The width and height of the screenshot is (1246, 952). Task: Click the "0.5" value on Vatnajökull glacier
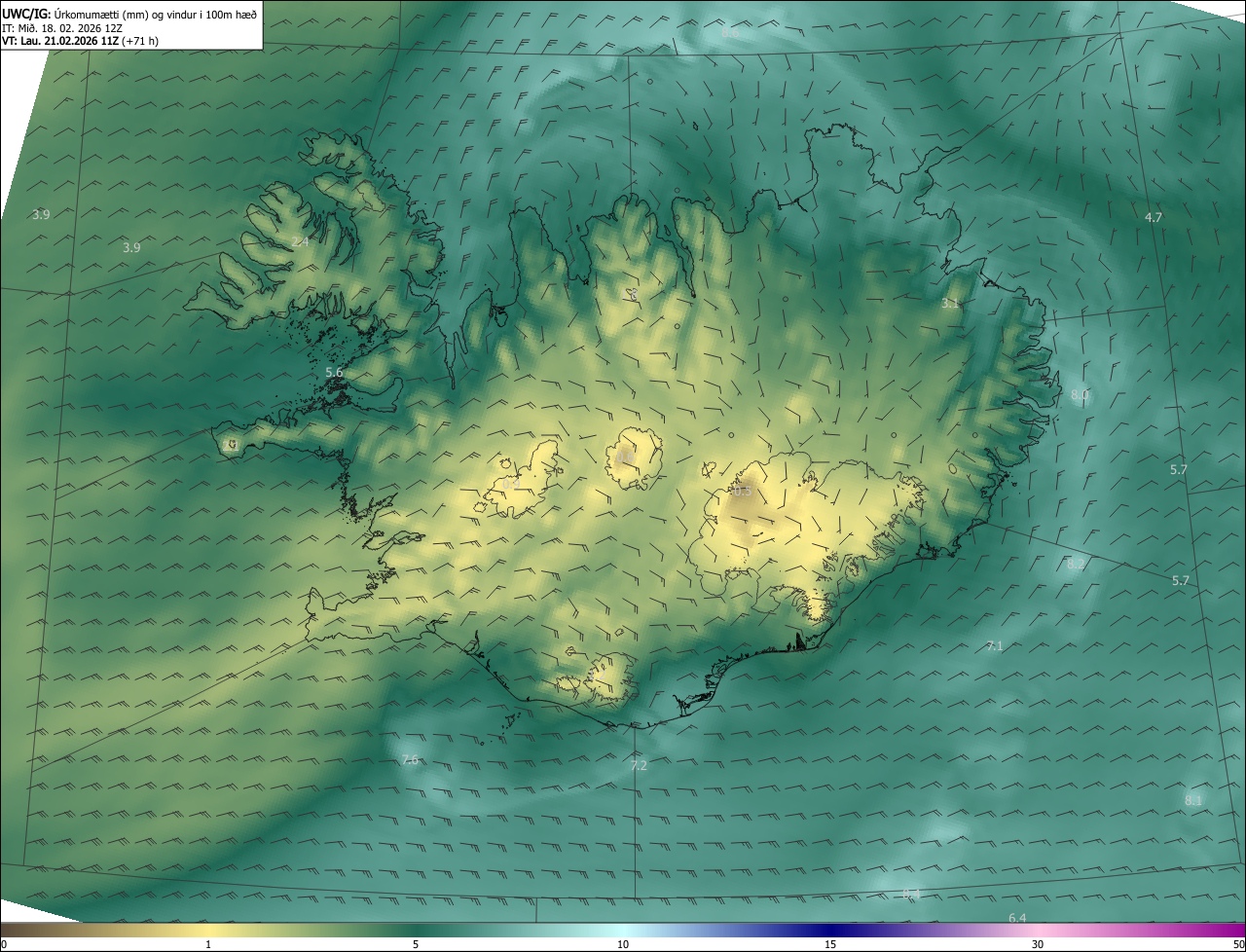tap(743, 492)
